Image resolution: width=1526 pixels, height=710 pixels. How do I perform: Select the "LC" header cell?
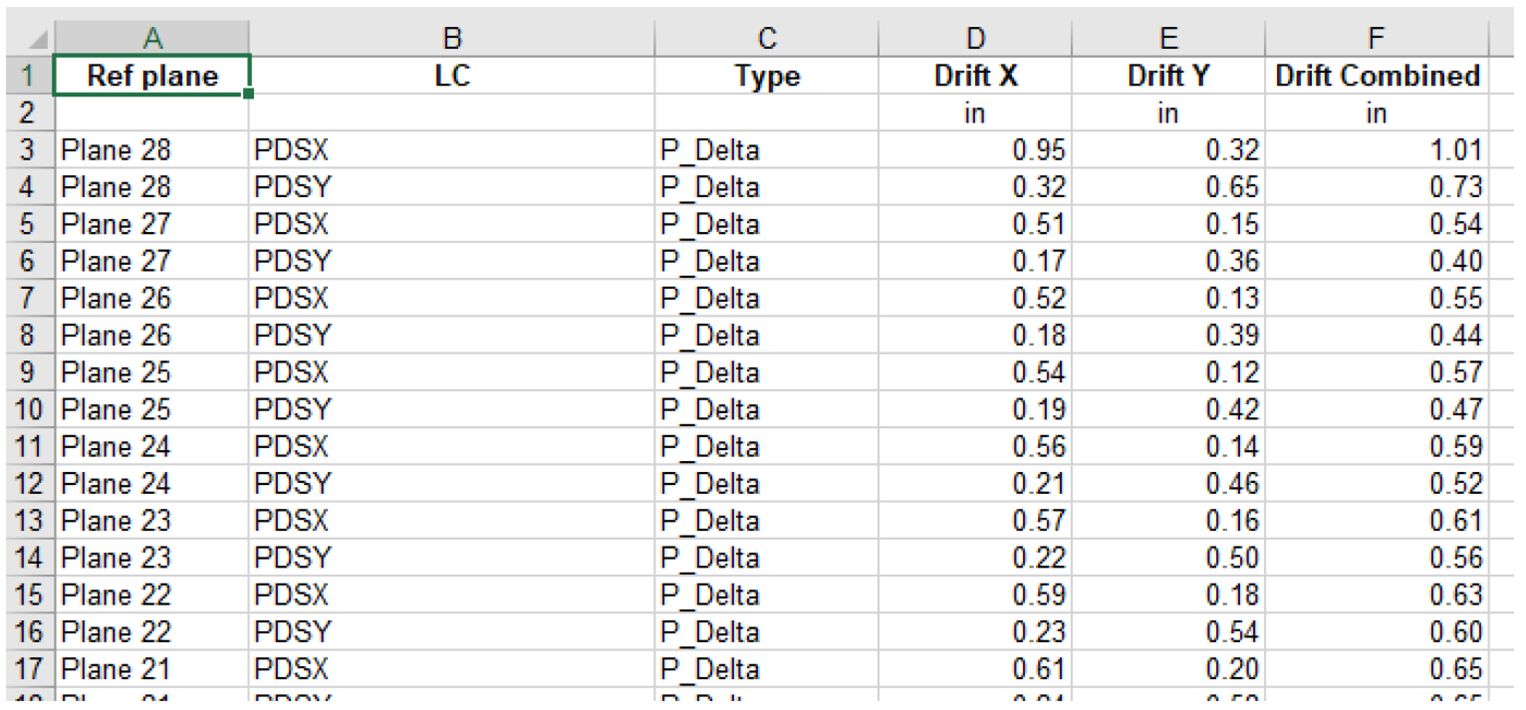click(x=452, y=76)
